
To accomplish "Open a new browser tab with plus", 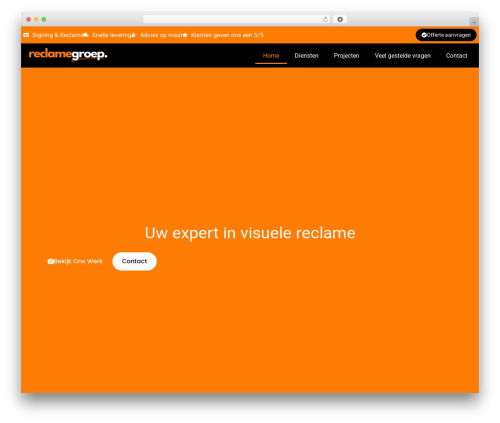I will click(474, 22).
